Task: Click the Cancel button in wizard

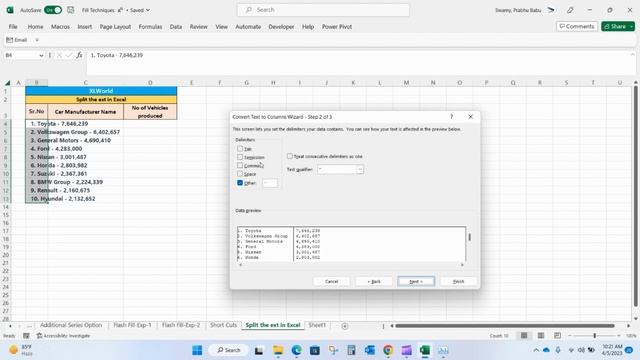Action: (331, 281)
